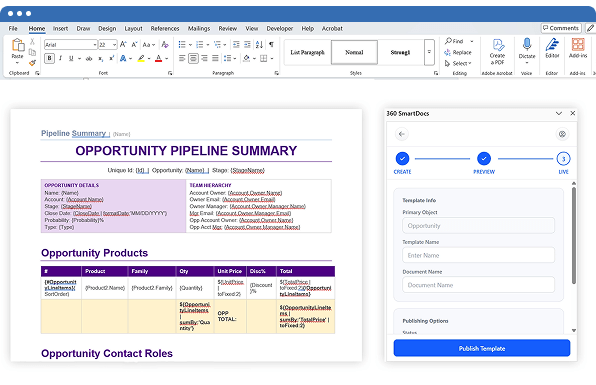Toggle Show/Hide paragraph marks
Viewport: 596px width, 385px height.
(x=271, y=44)
